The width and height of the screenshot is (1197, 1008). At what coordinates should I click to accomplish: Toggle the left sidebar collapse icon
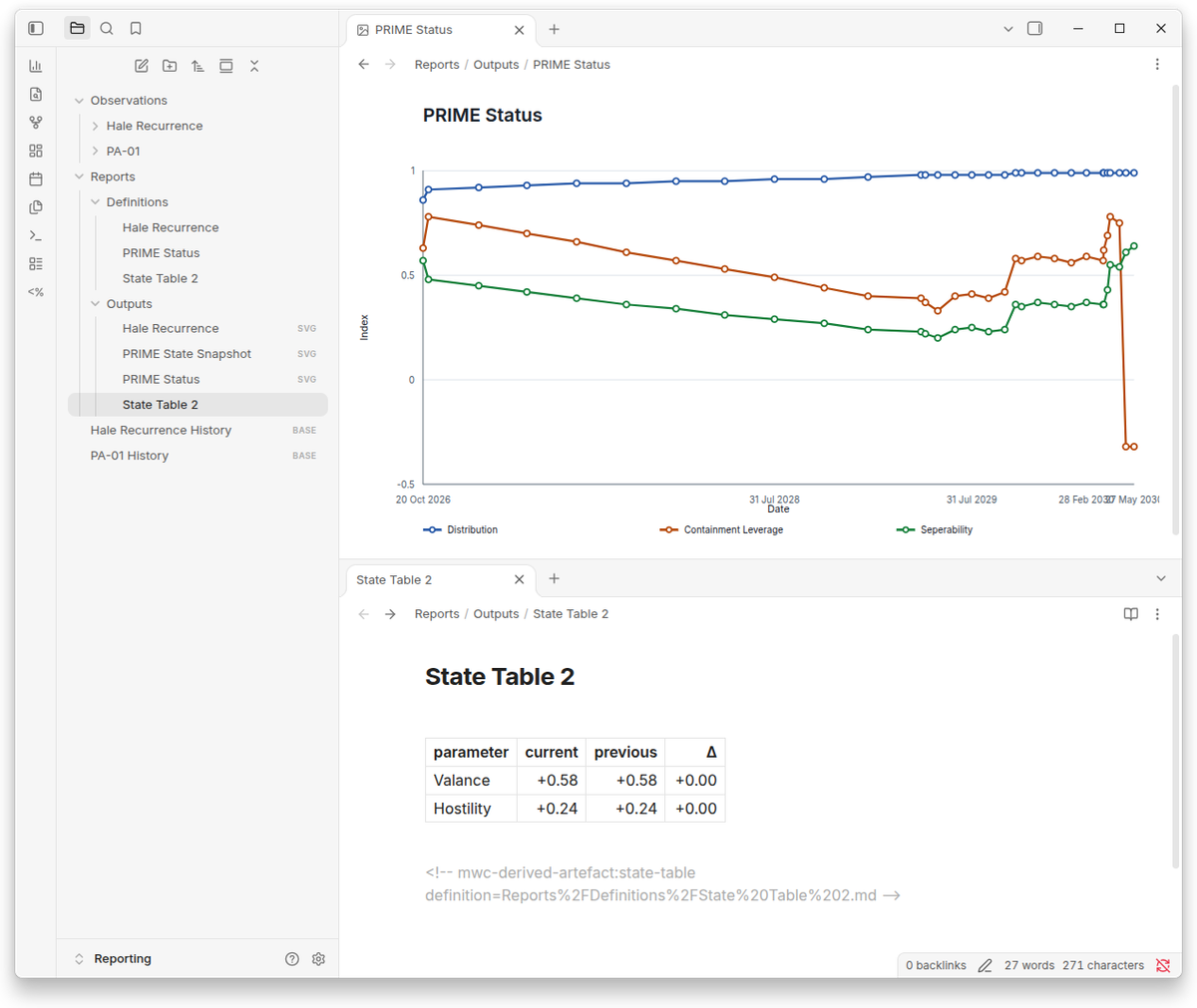36,29
